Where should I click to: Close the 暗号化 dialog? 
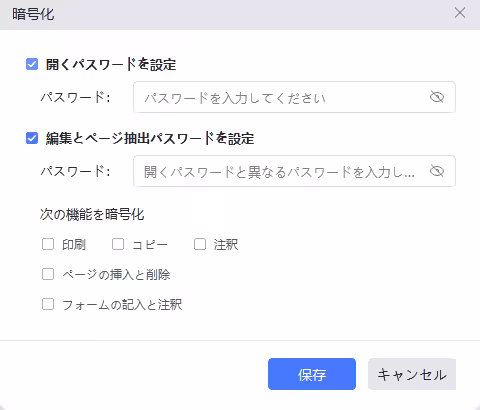[x=460, y=13]
